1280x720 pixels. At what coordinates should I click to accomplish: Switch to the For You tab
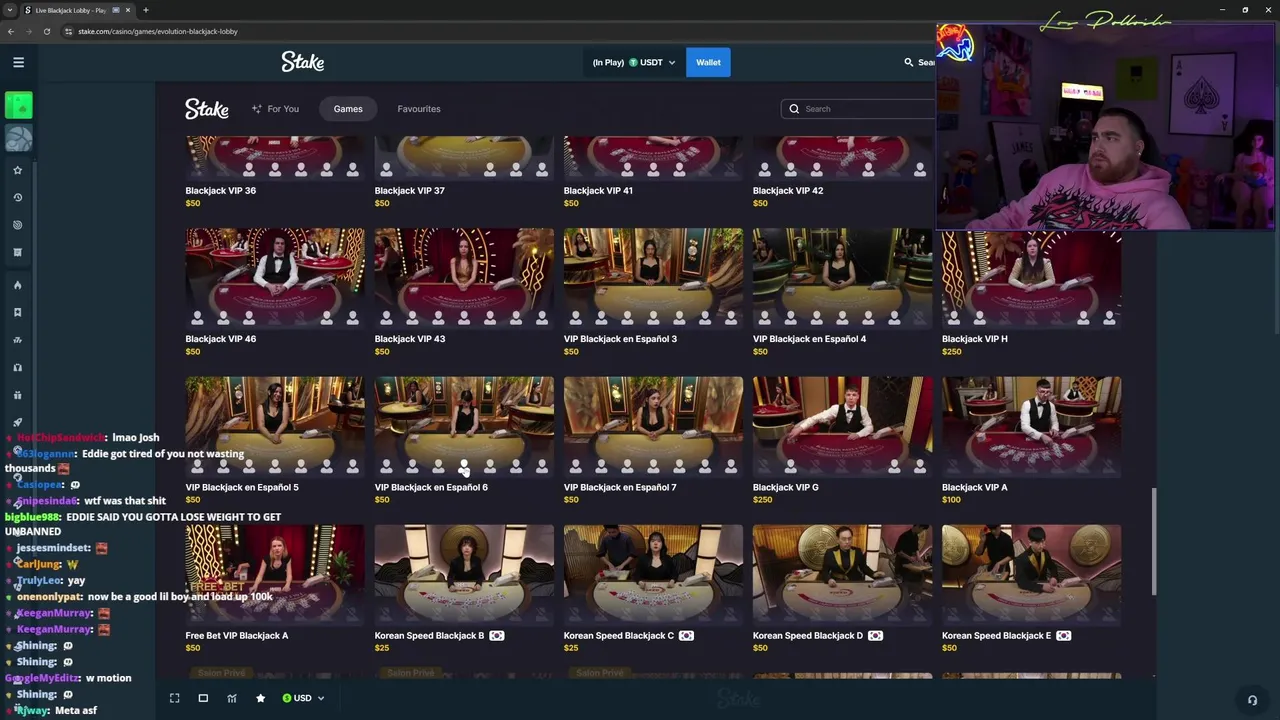(275, 109)
